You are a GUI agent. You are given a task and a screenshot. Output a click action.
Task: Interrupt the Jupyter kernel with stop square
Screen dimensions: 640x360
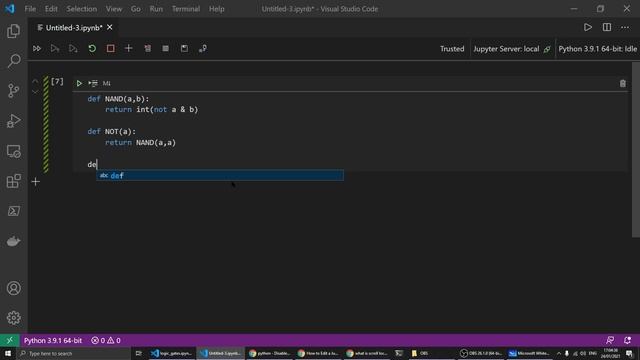[x=110, y=49]
